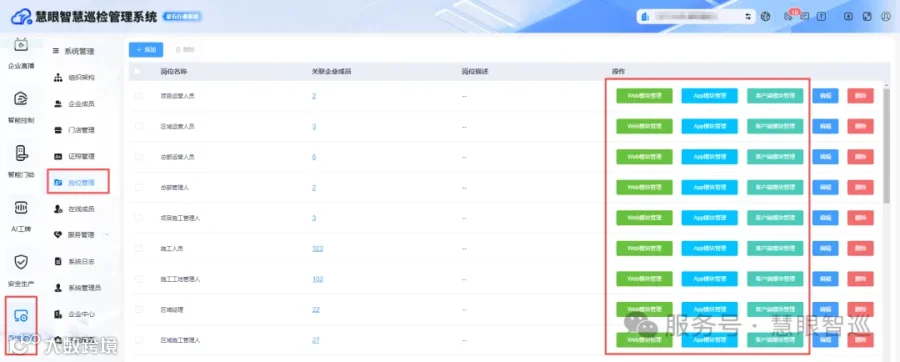
Task: Open App模块管理 for 施工工地管理人
Action: pyautogui.click(x=709, y=279)
